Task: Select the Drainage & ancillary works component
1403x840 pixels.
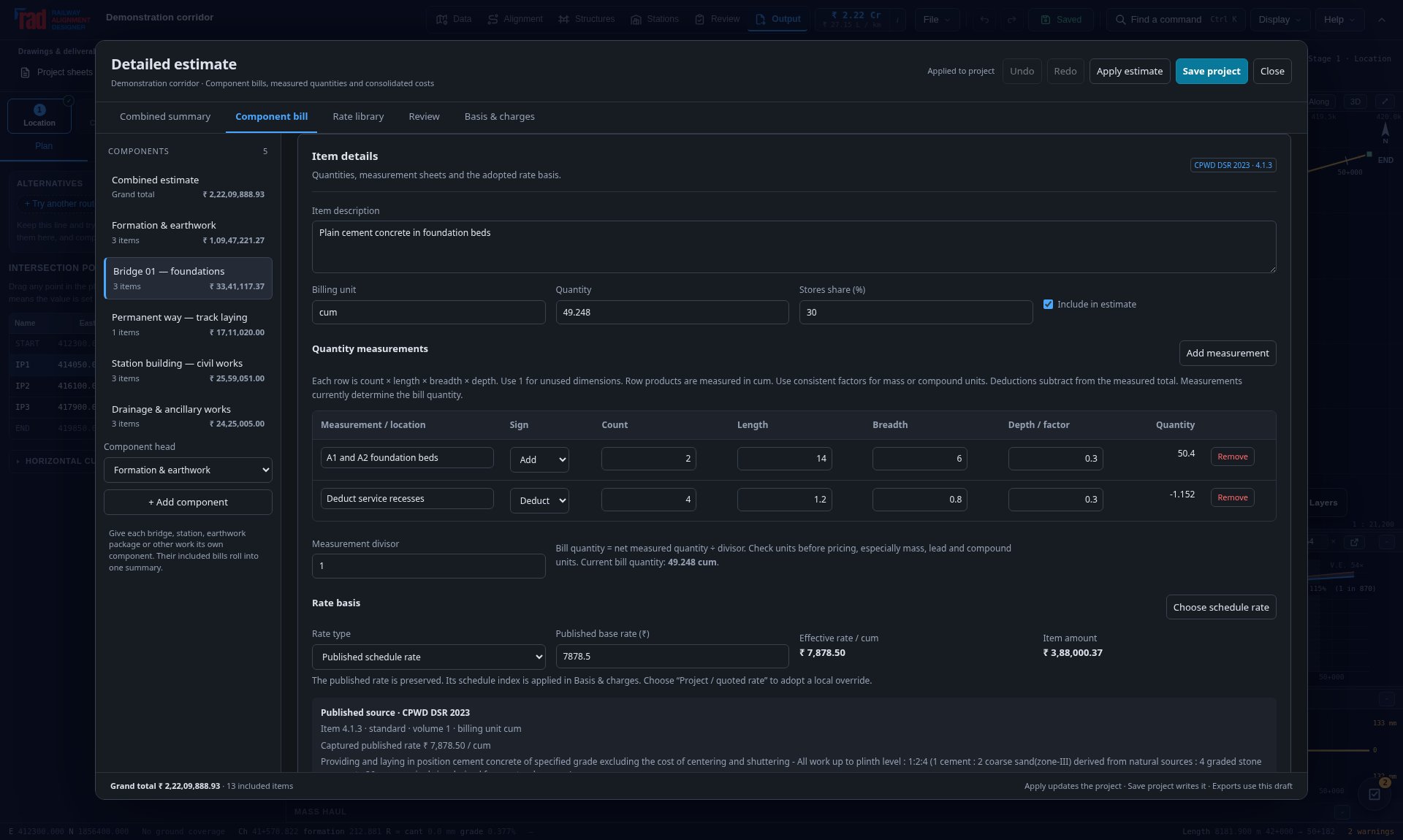Action: pyautogui.click(x=188, y=416)
